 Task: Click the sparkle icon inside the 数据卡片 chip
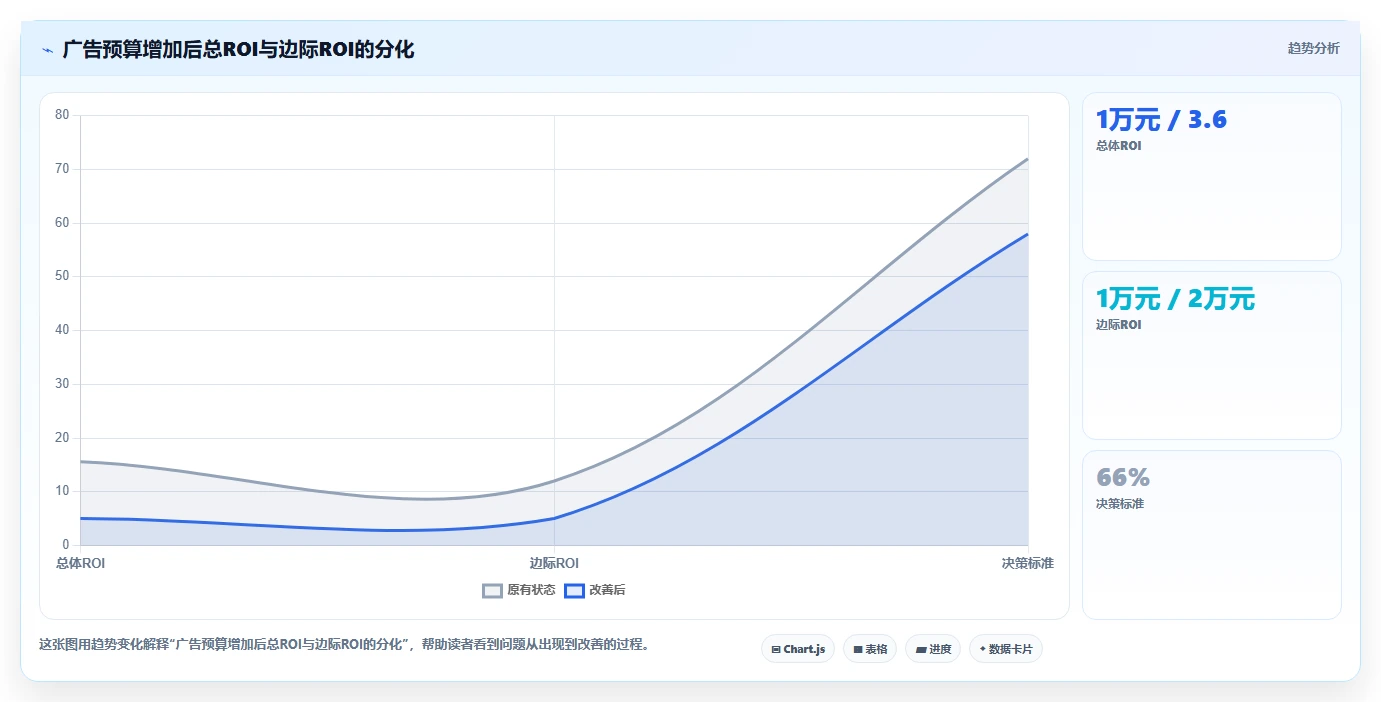[x=983, y=649]
